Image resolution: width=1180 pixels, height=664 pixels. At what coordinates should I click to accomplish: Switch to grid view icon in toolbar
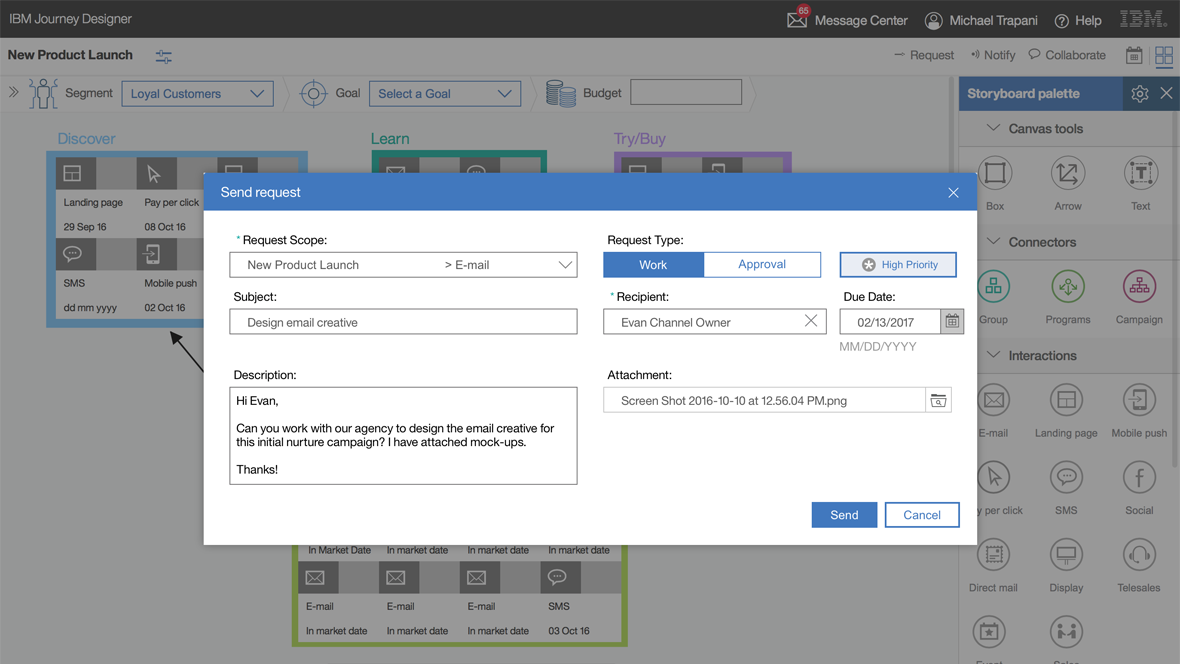(x=1163, y=55)
